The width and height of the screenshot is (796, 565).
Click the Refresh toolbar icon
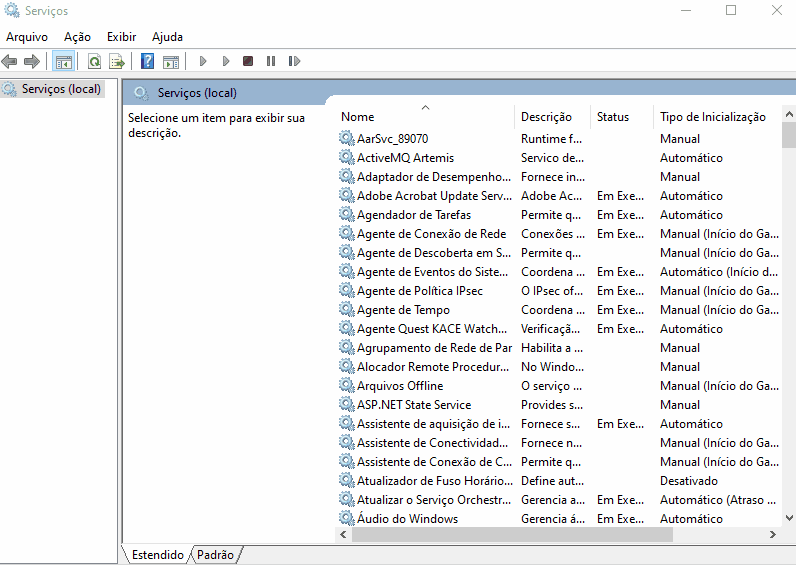pos(94,61)
